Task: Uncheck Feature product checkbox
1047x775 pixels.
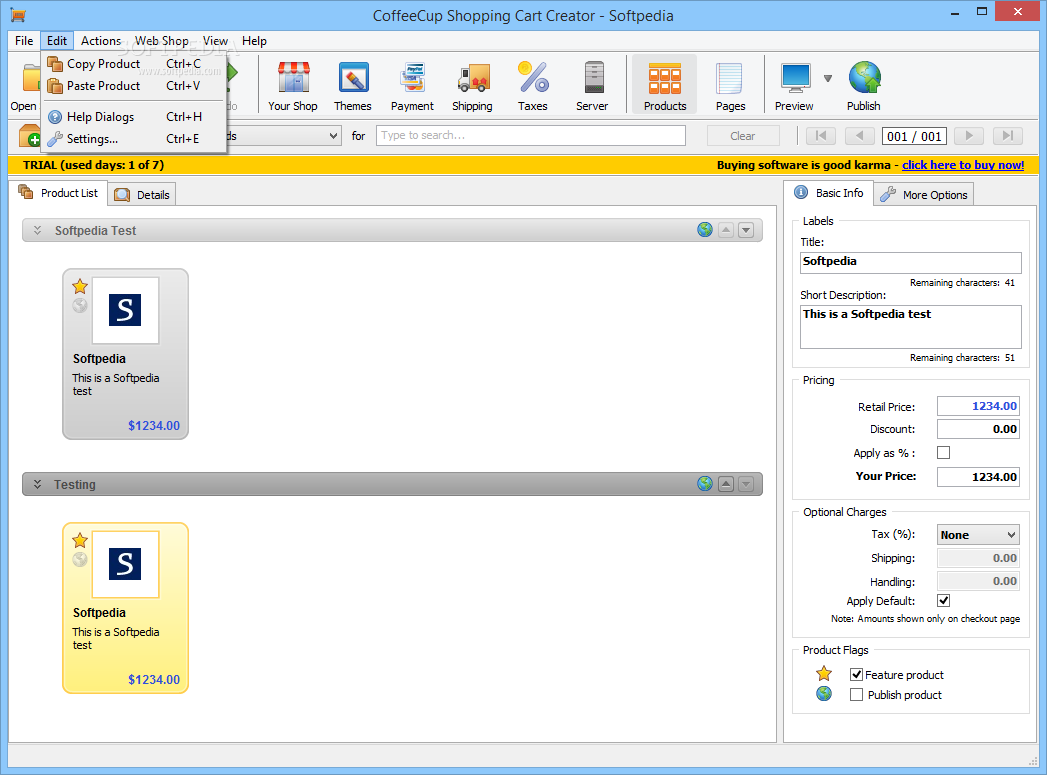Action: 856,674
